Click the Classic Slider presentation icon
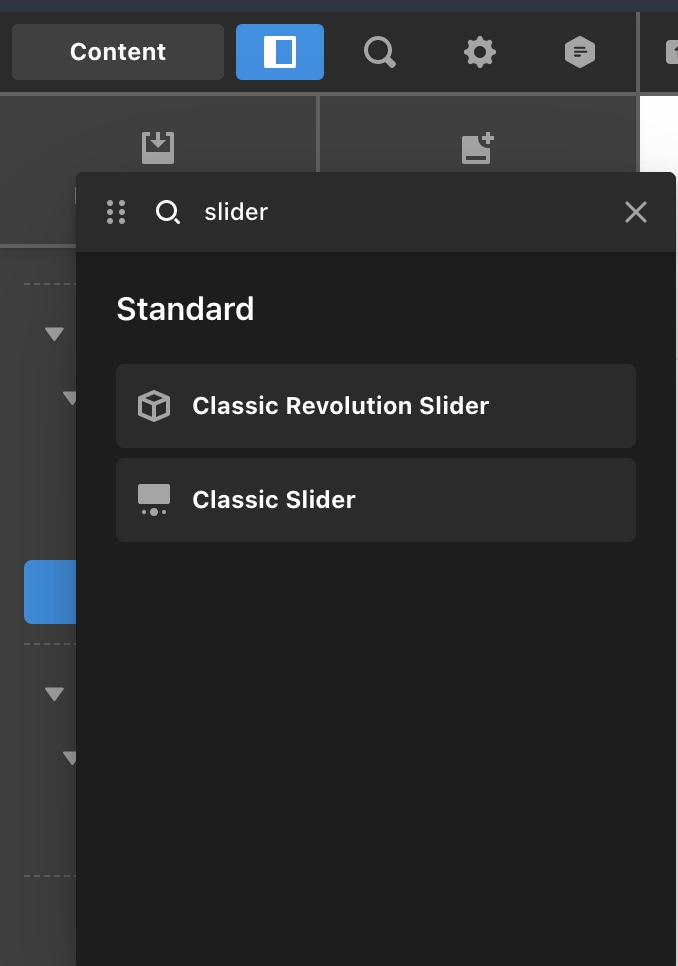Image resolution: width=678 pixels, height=966 pixels. coord(154,500)
